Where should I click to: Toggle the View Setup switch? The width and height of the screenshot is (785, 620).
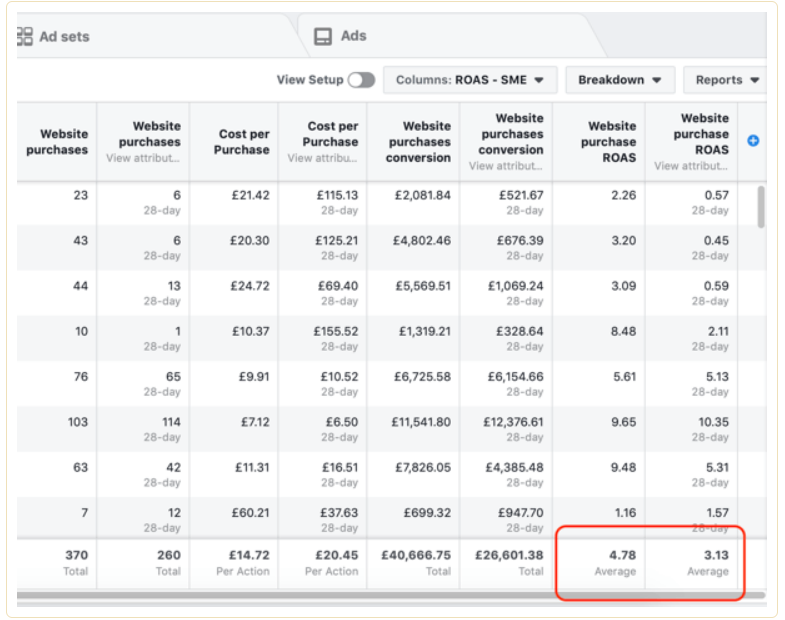point(361,80)
